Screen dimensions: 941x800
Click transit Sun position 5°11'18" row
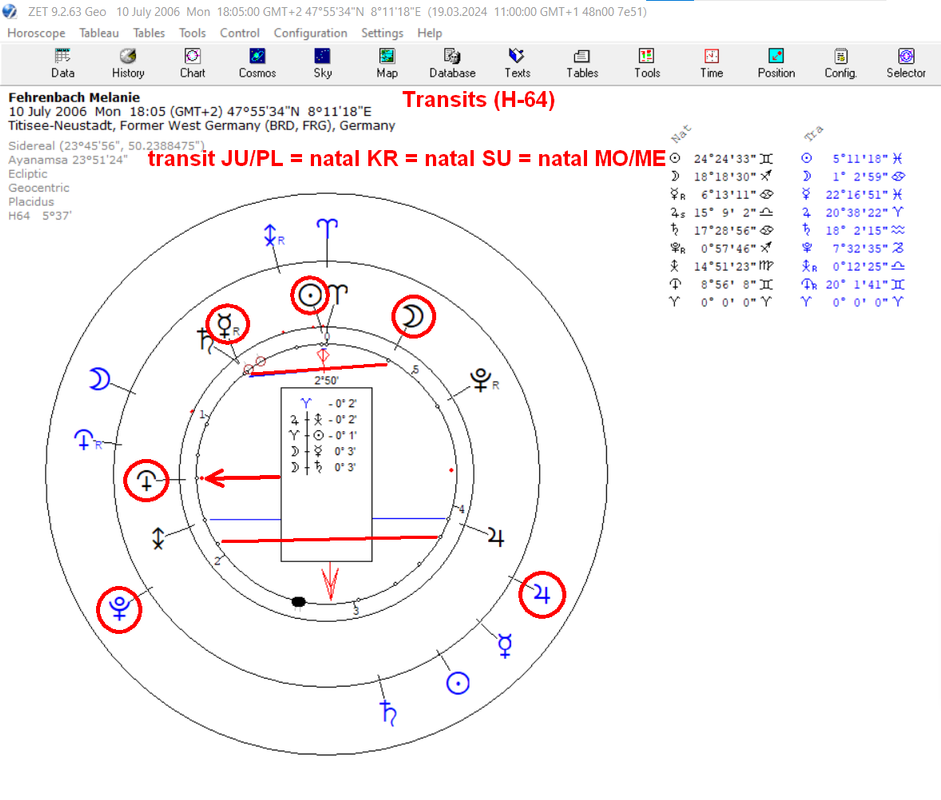[x=853, y=158]
